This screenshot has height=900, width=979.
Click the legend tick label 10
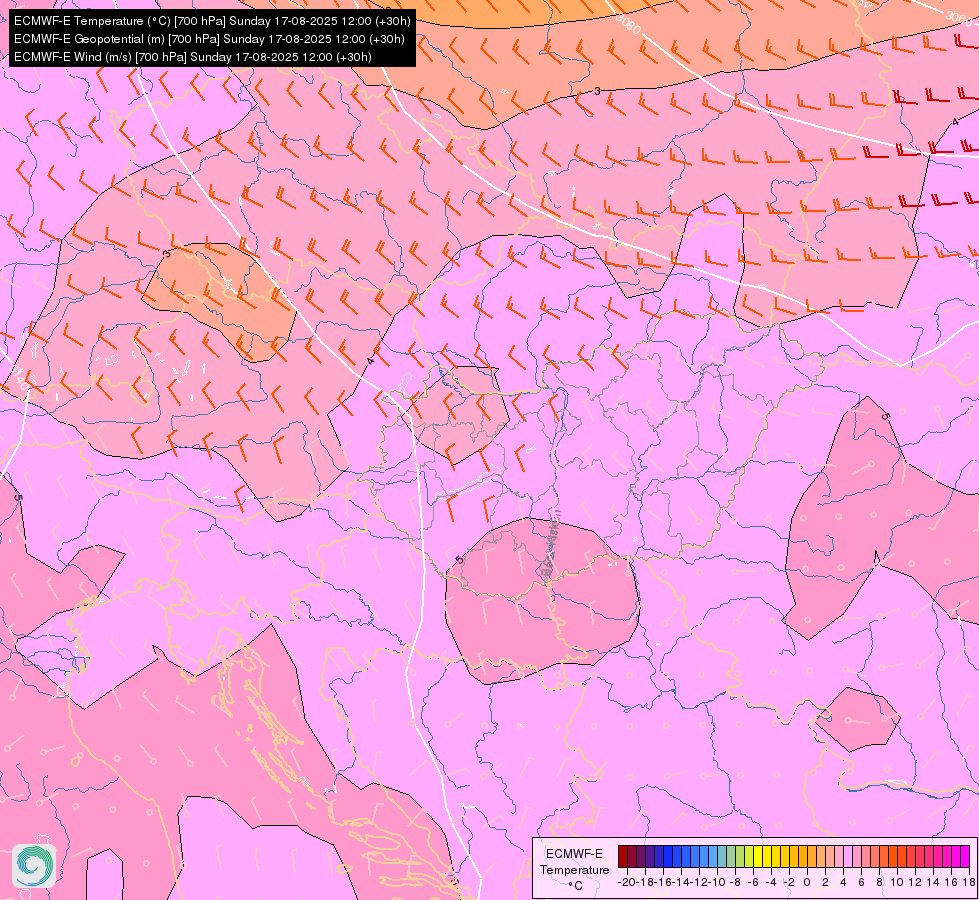[x=897, y=883]
